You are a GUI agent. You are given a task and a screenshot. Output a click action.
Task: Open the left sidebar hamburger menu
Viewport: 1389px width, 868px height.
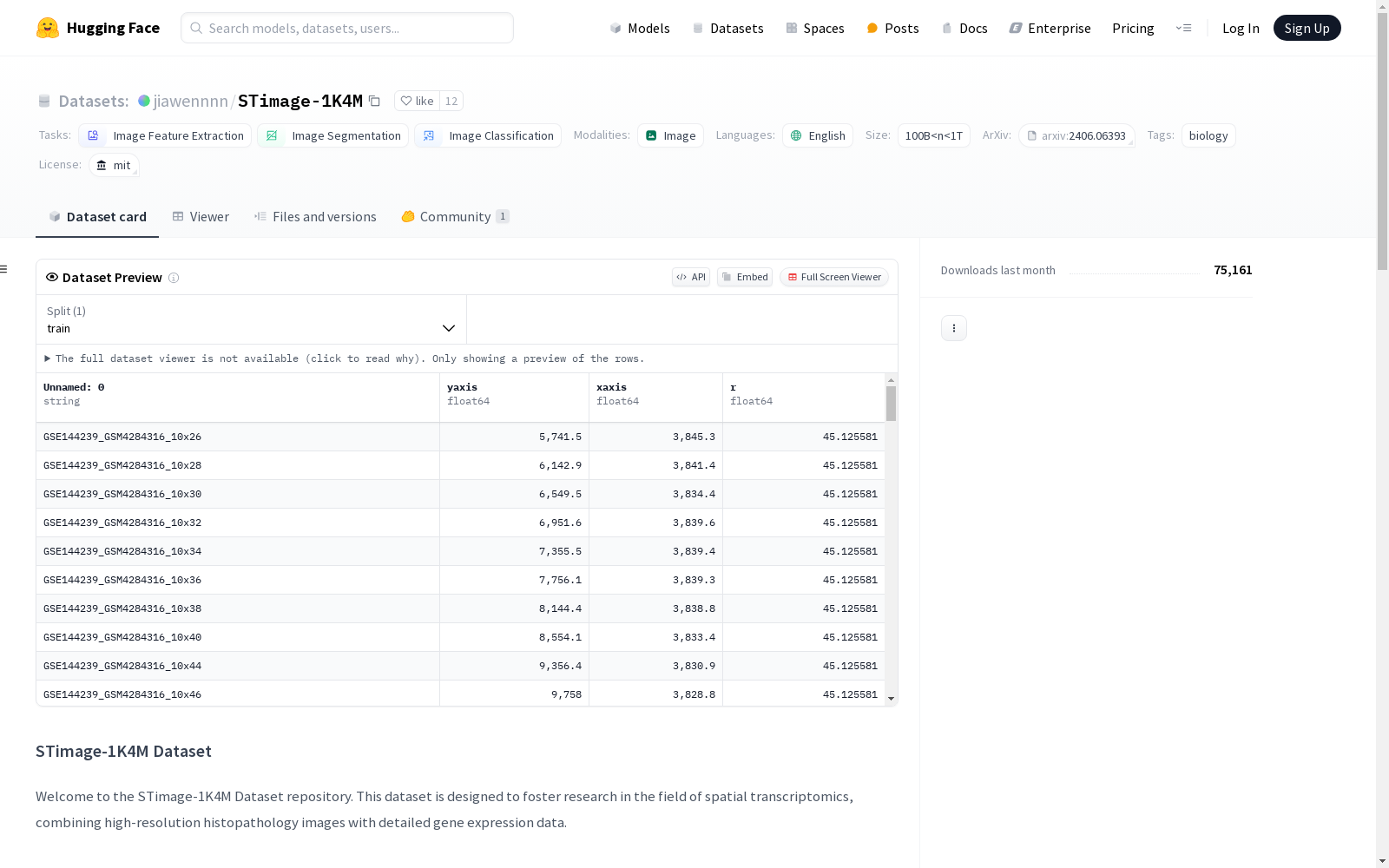3,269
